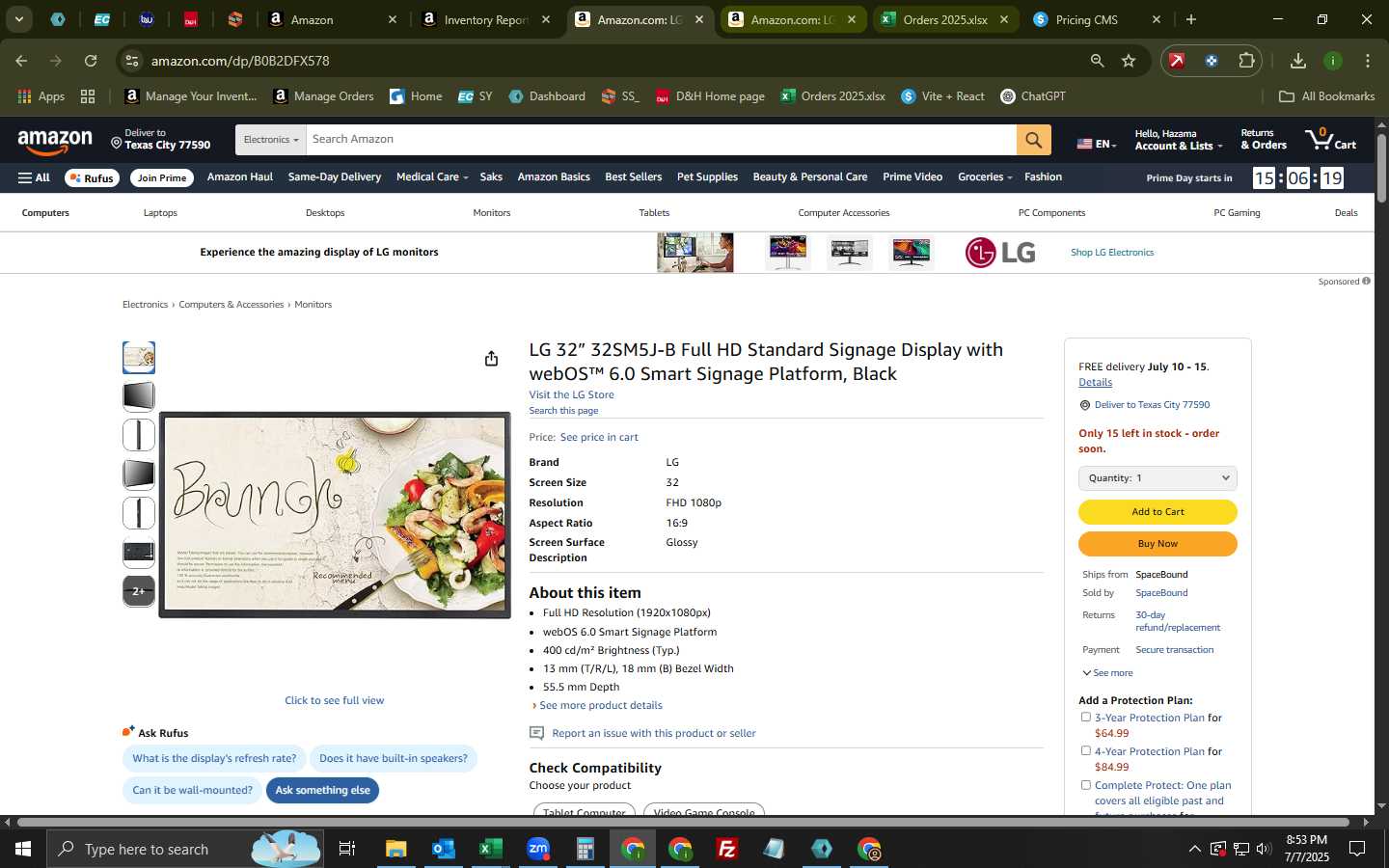Viewport: 1389px width, 868px height.
Task: Expand the Electronics search category dropdown
Action: click(270, 140)
